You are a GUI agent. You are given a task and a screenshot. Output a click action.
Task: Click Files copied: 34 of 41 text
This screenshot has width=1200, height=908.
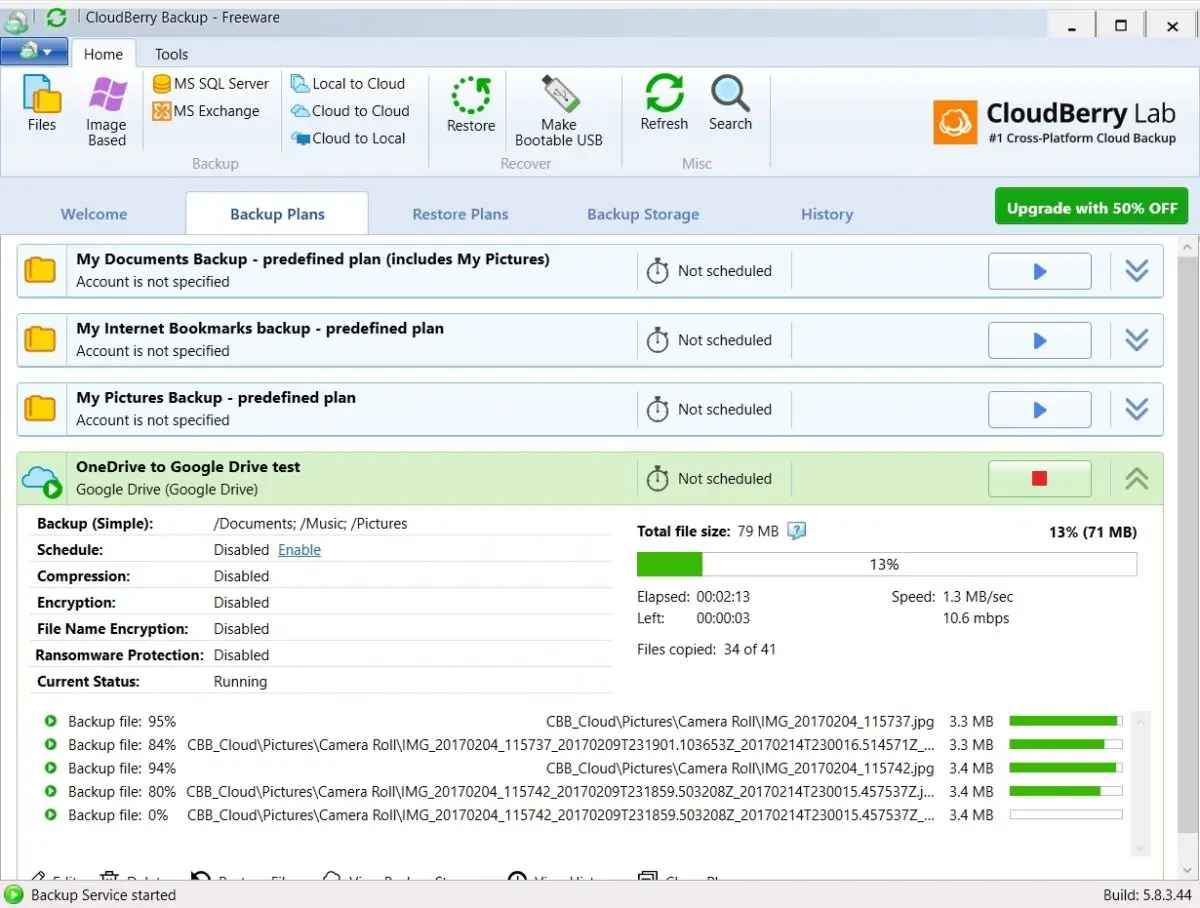pos(706,649)
